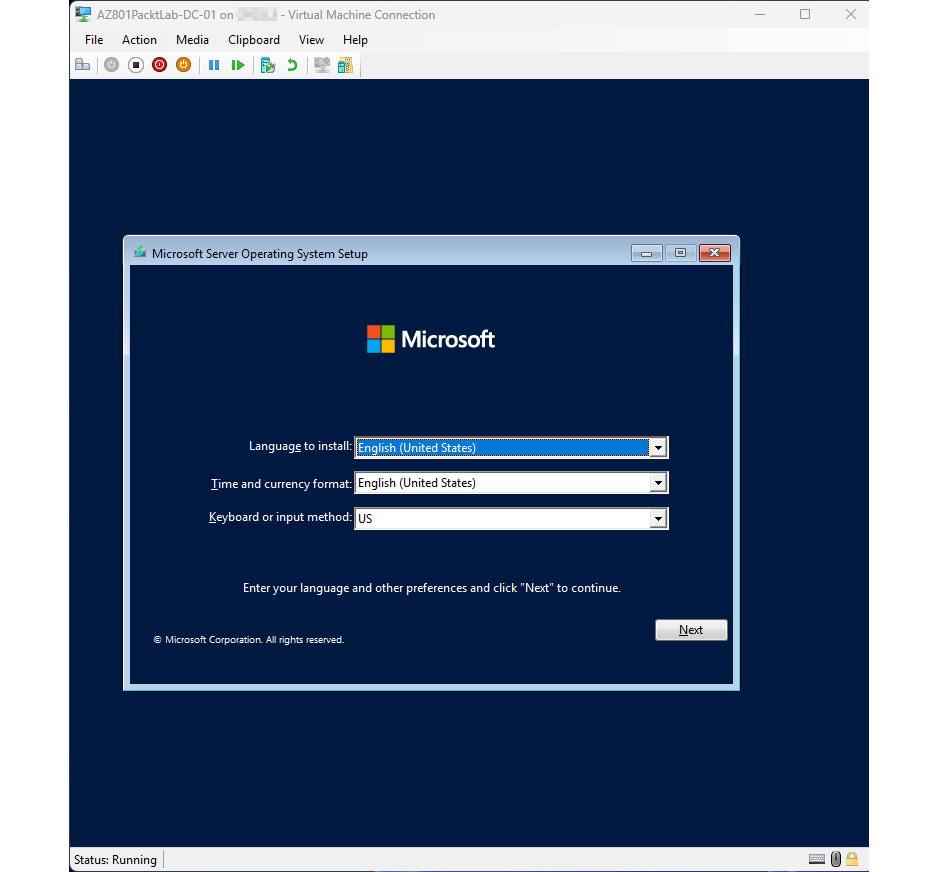Open the Media menu
Screen dimensions: 937x872
[x=192, y=40]
